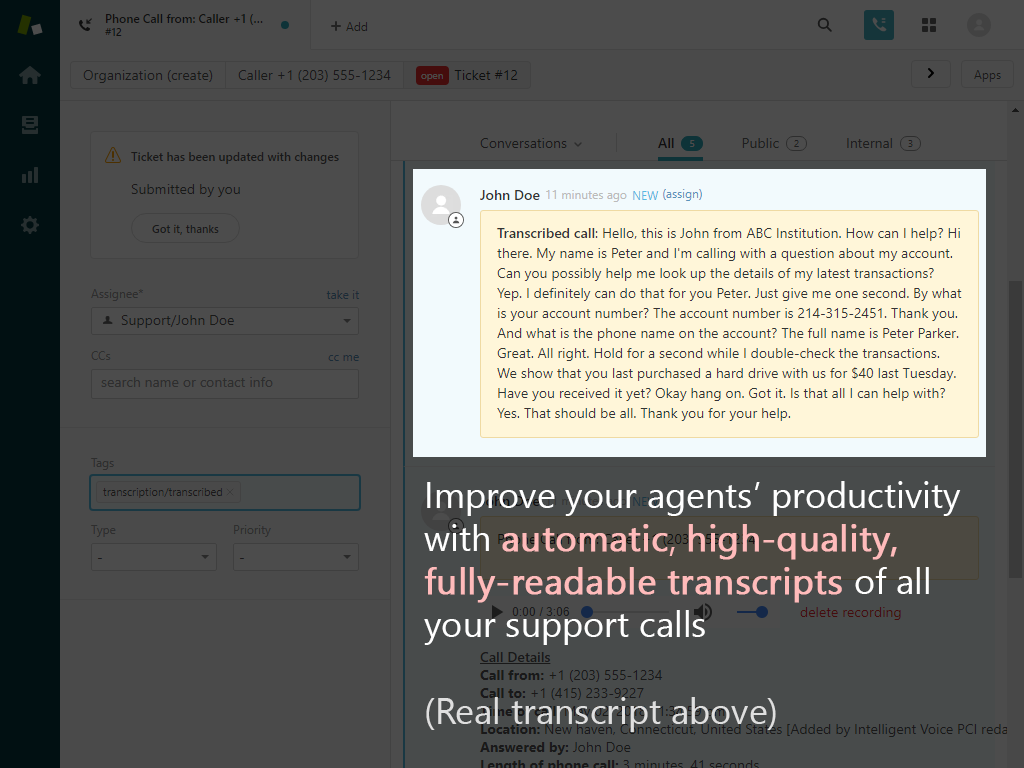Viewport: 1024px width, 768px height.
Task: Open the Admin settings gear icon
Action: pyautogui.click(x=29, y=225)
